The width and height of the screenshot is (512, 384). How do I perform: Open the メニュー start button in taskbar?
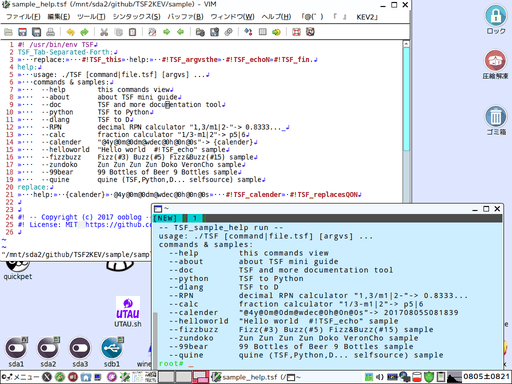[20, 377]
